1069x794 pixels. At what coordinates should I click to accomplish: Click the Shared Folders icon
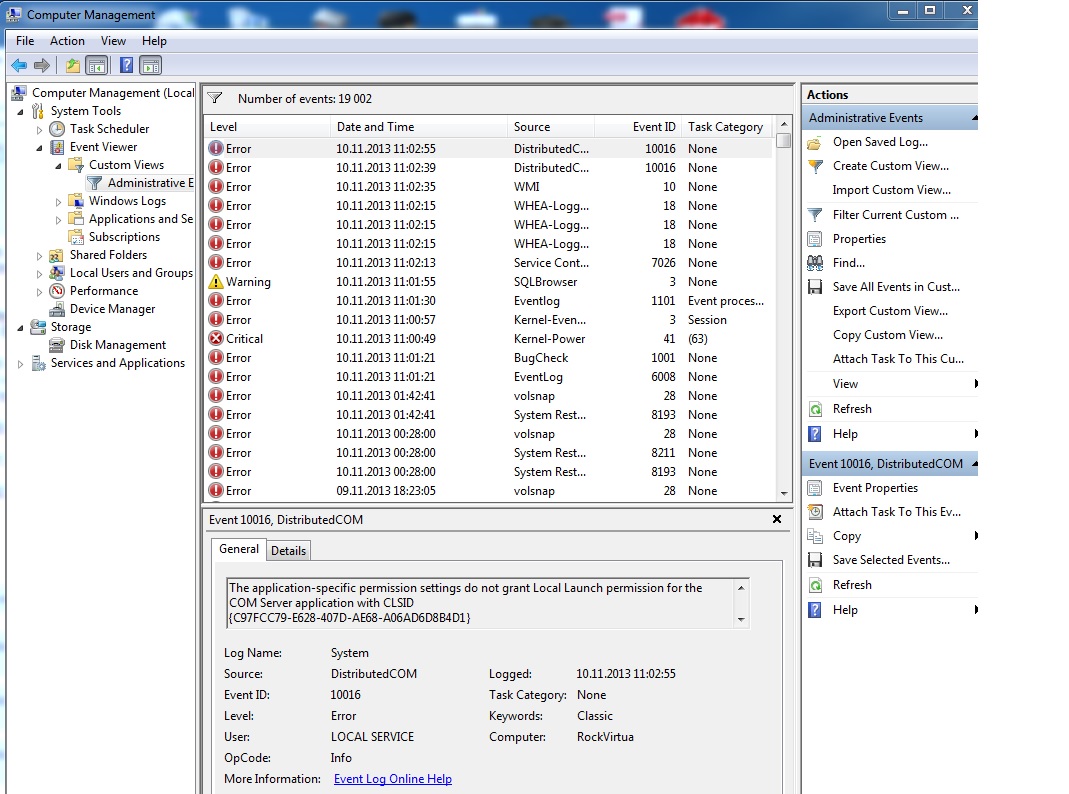(57, 255)
